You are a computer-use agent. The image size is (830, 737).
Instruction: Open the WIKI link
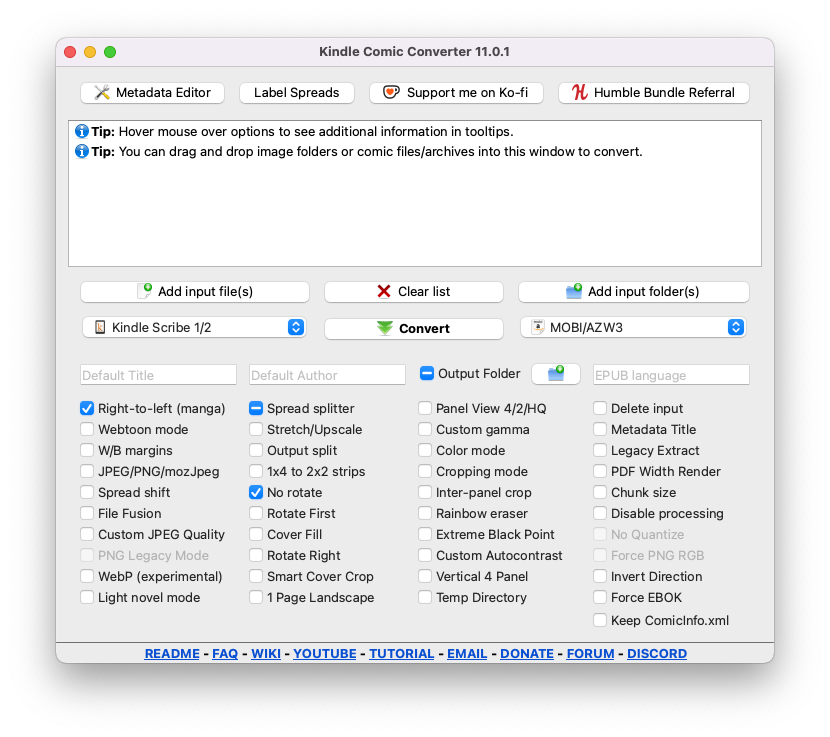(266, 654)
